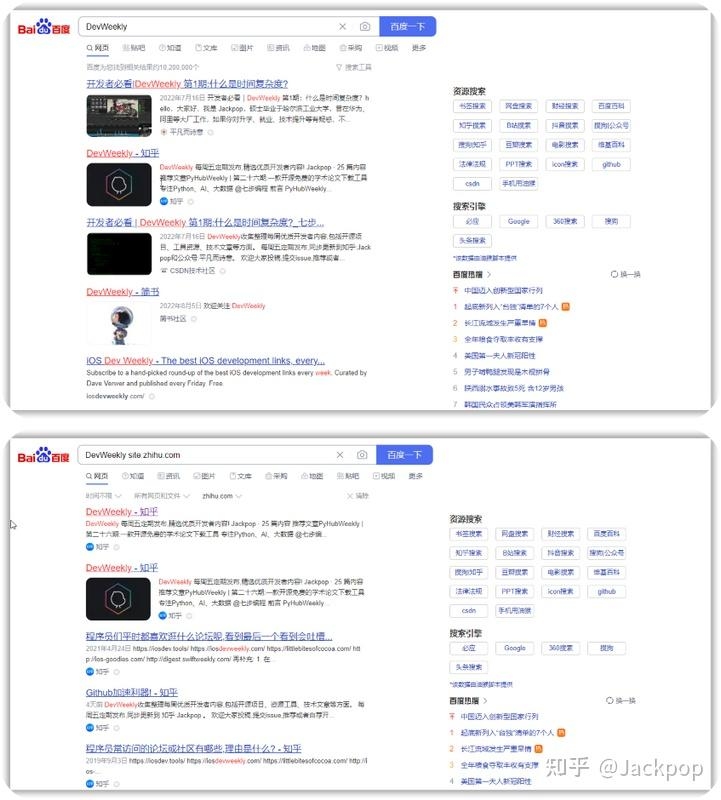
Task: Open 'DevWeekly - 简书' result link
Action: point(122,292)
